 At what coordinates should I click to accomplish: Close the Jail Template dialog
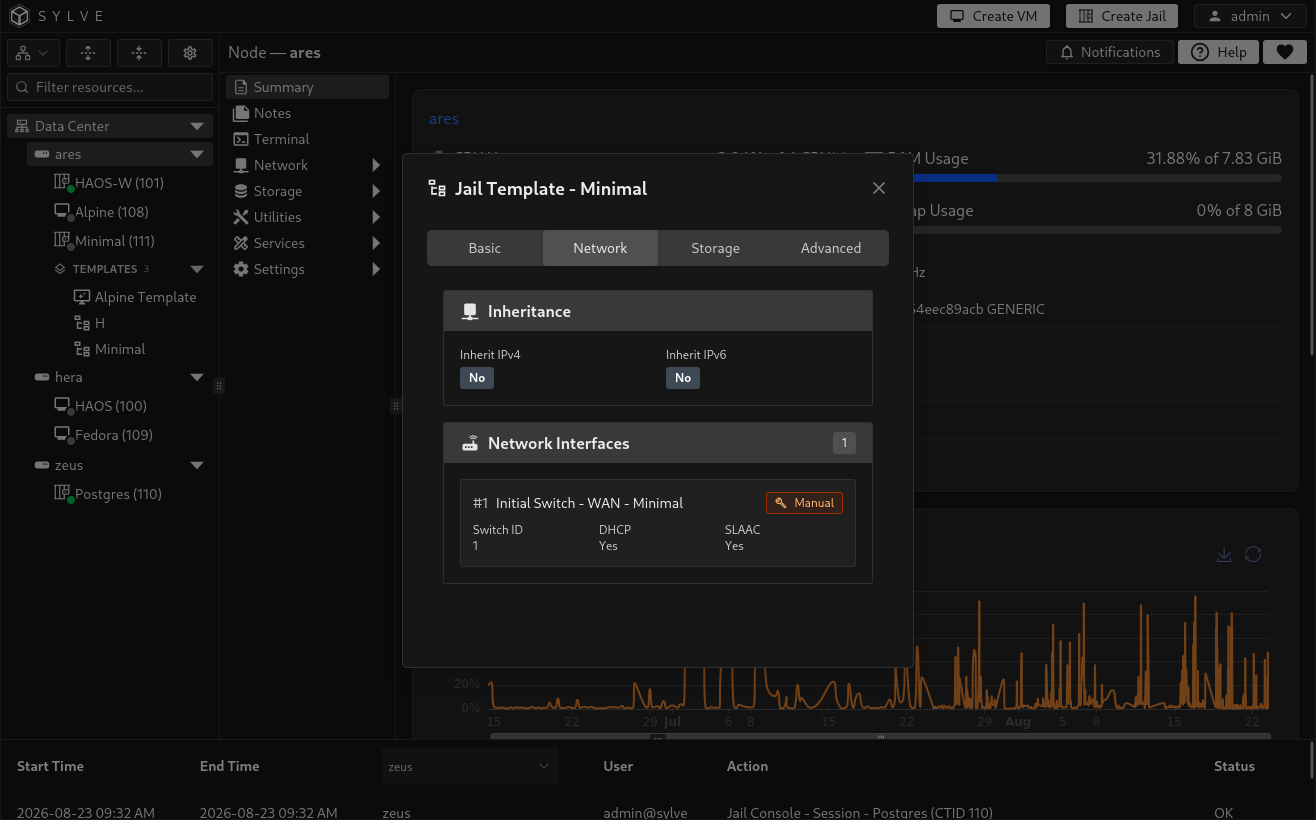click(879, 188)
